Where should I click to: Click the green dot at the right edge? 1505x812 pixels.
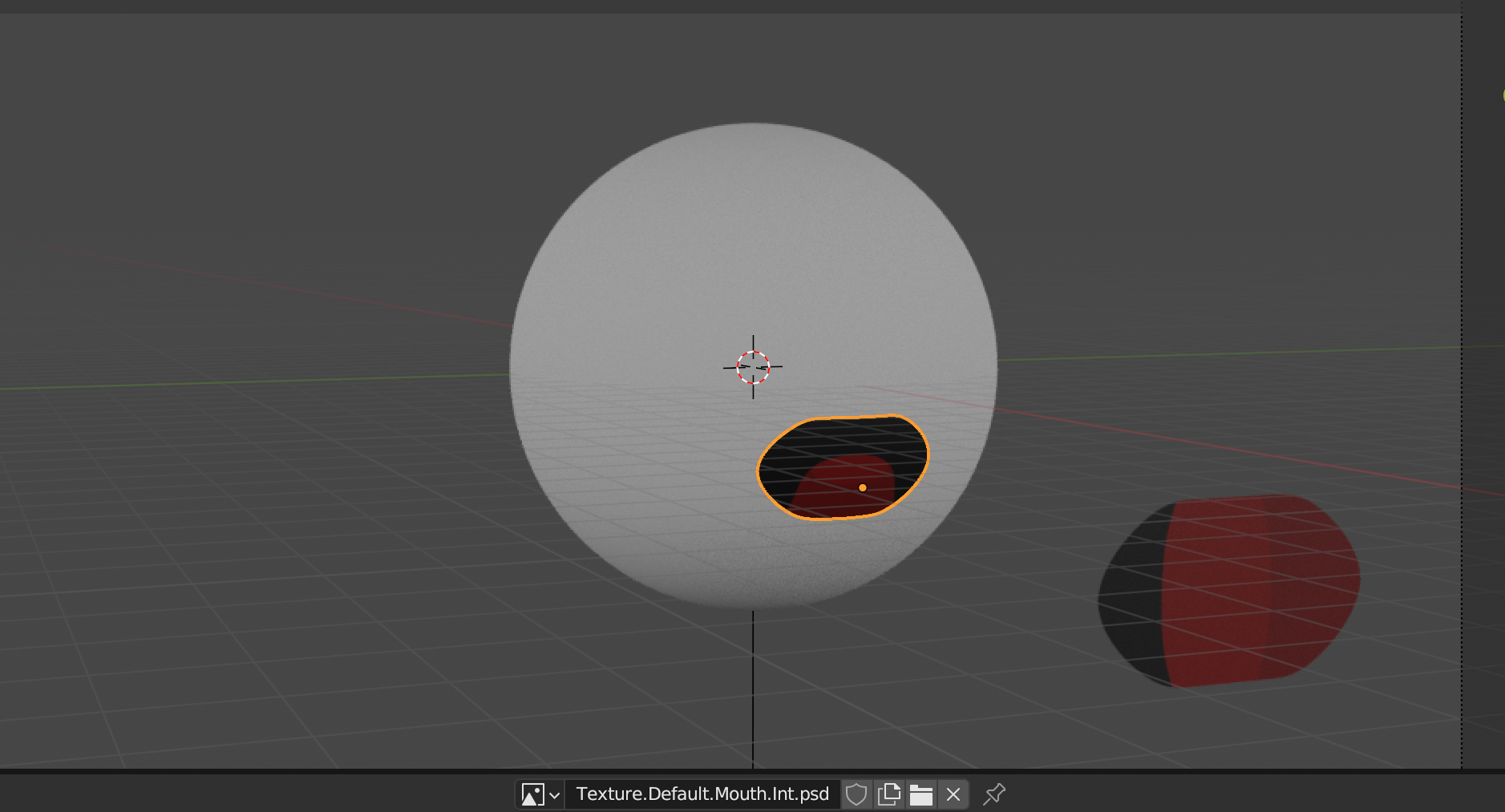[1503, 95]
